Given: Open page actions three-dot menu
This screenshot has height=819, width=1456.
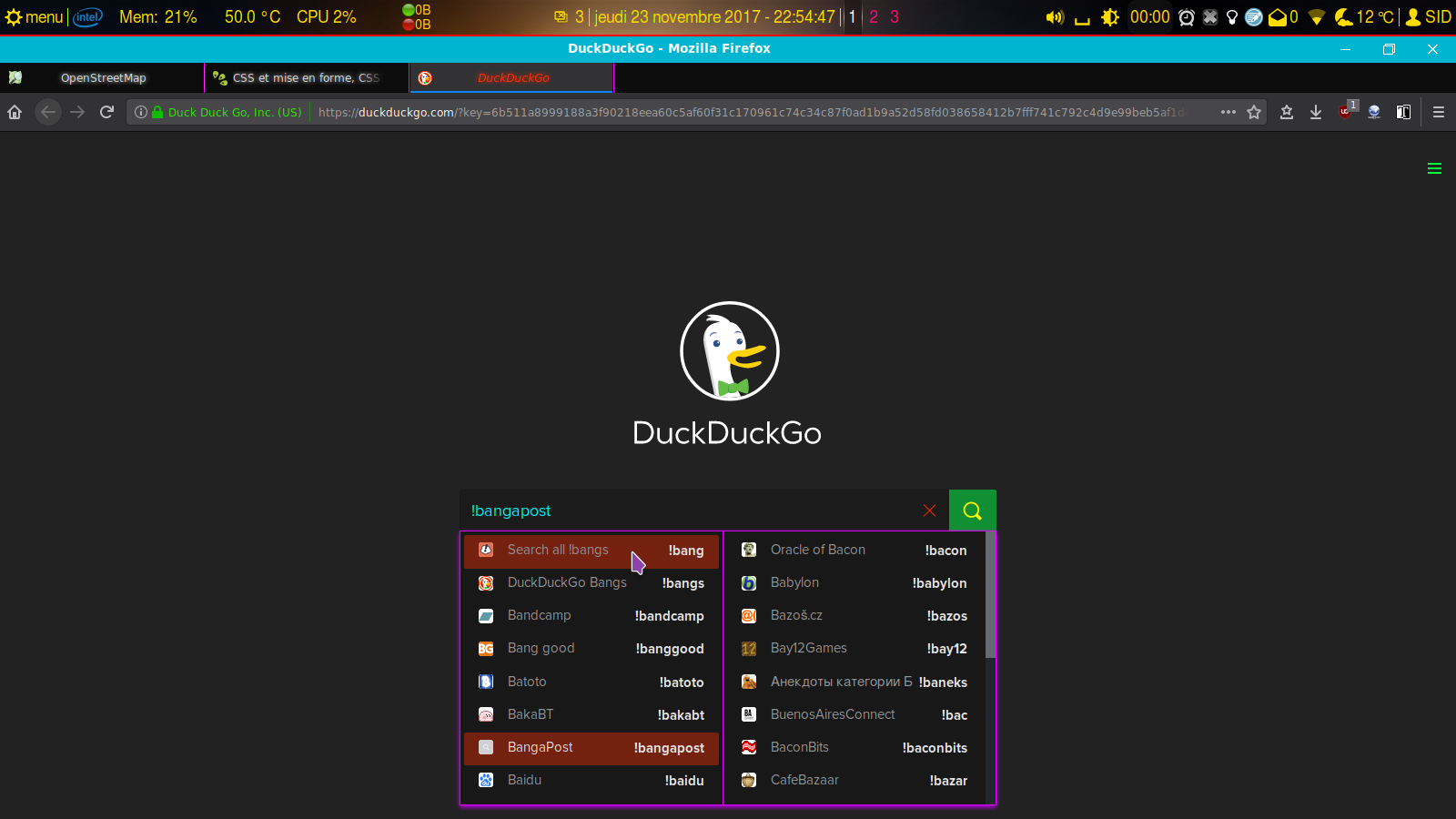Looking at the screenshot, I should click(1228, 112).
